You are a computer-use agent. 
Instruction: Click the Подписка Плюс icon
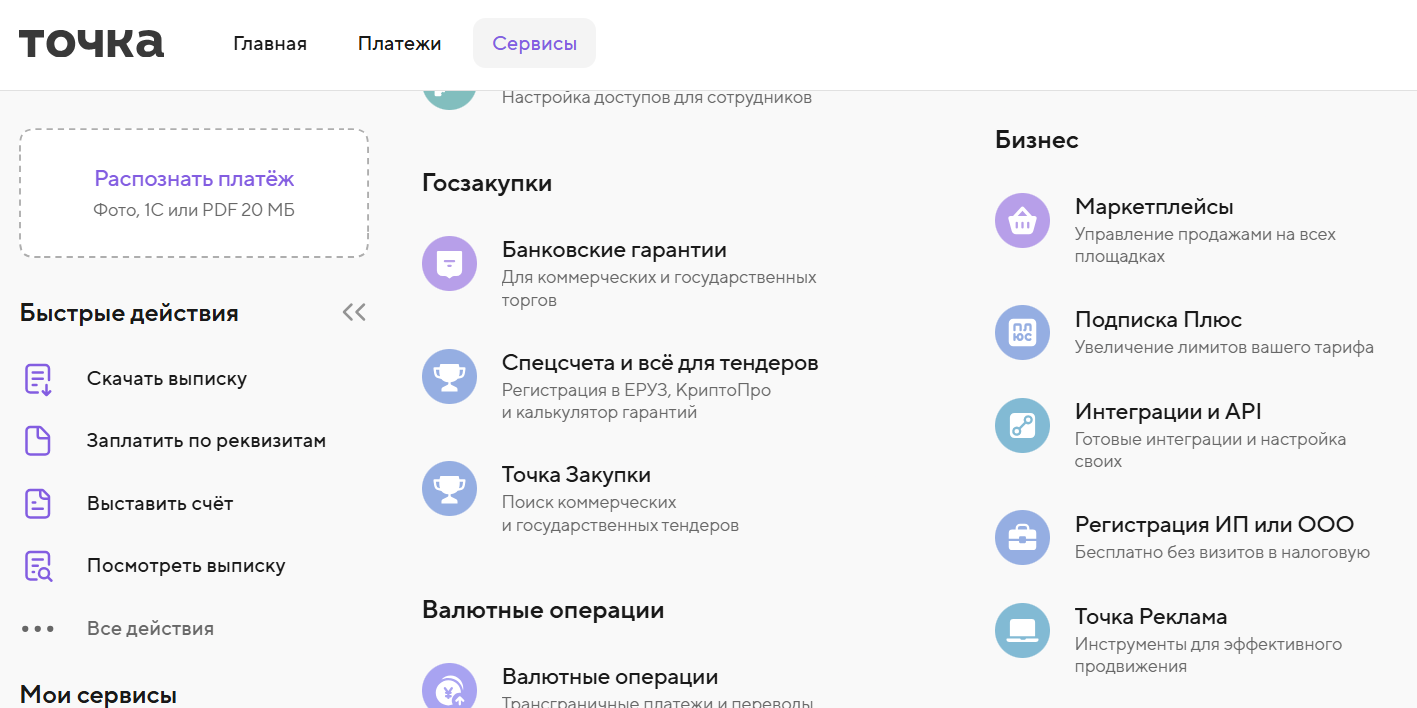tap(1022, 333)
